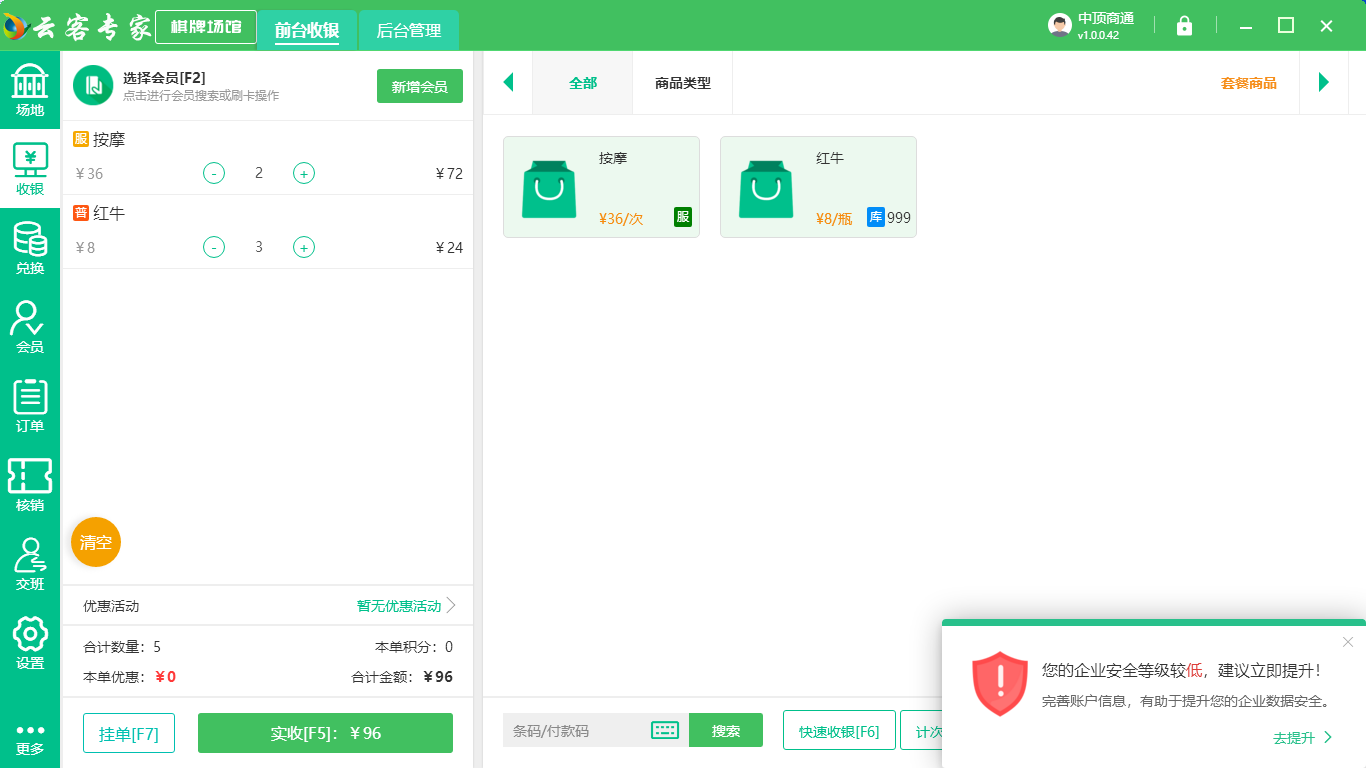Open the 设置 settings gear icon

pyautogui.click(x=30, y=643)
